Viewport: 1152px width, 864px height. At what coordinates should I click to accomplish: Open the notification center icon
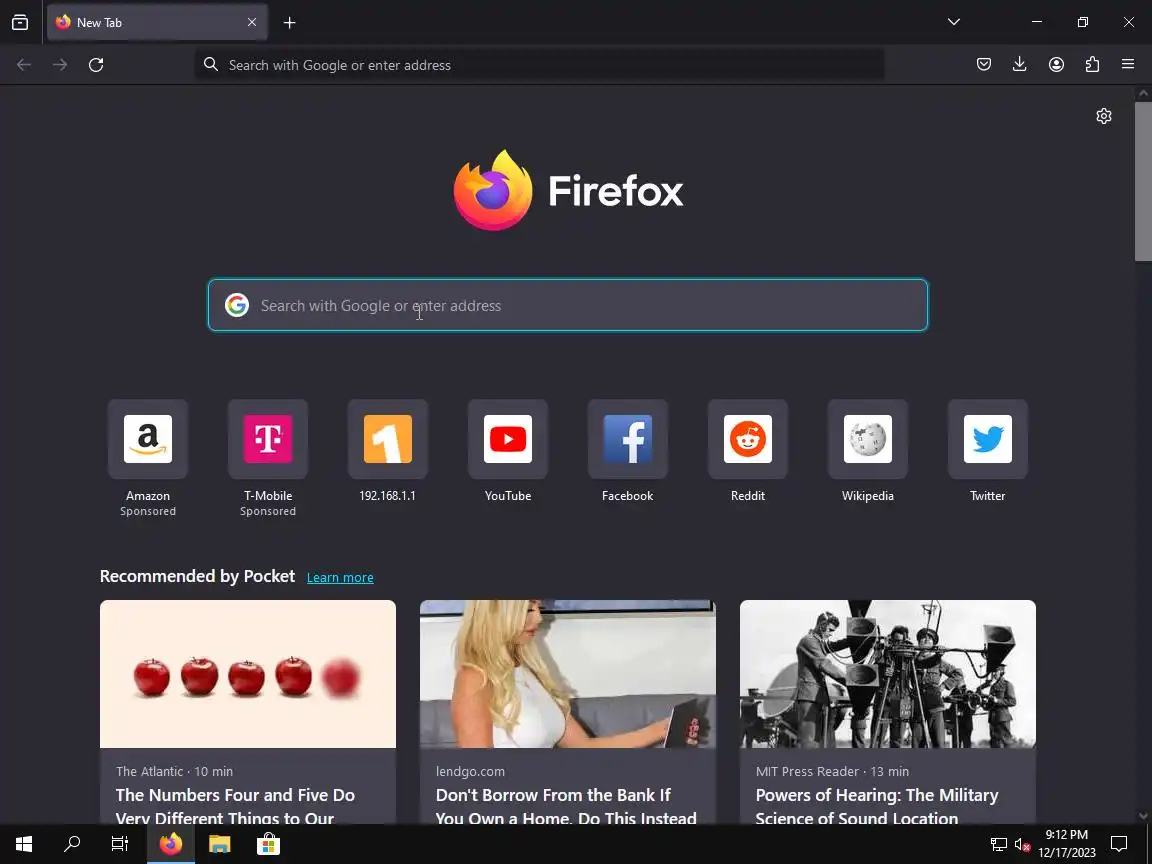1119,844
